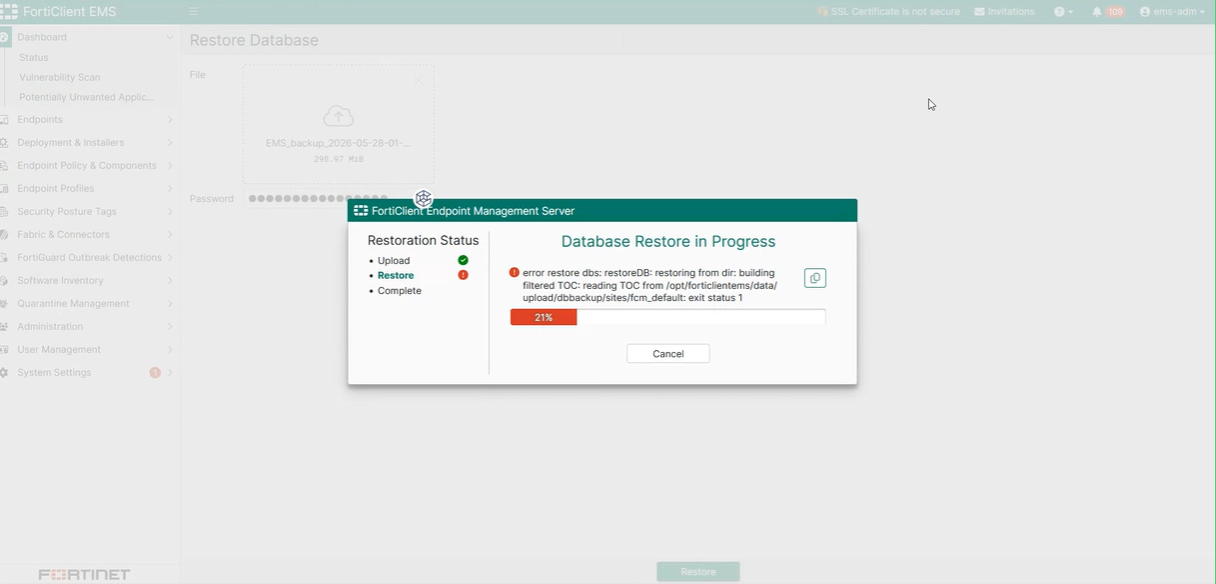This screenshot has height=584, width=1216.
Task: Open the ems-adm user account dropdown
Action: pyautogui.click(x=1172, y=12)
